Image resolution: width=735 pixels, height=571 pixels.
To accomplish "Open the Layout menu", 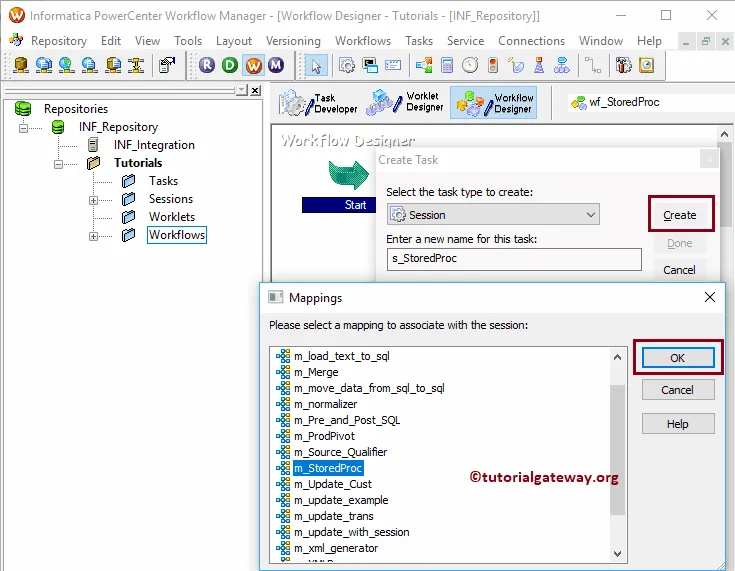I will click(233, 41).
